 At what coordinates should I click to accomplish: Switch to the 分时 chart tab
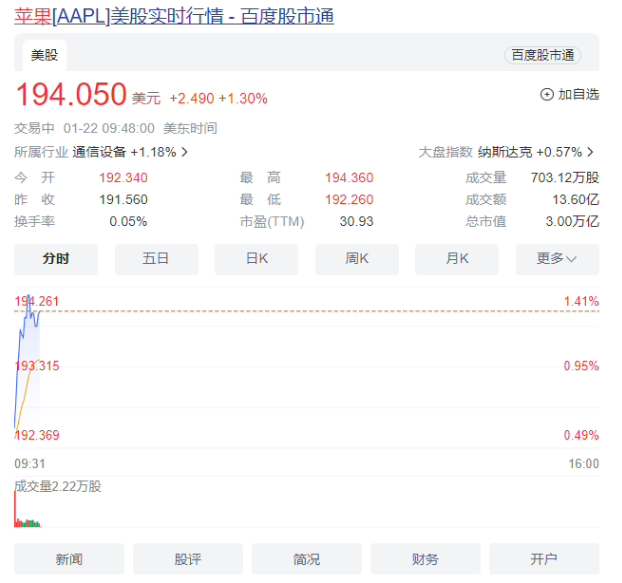(56, 259)
